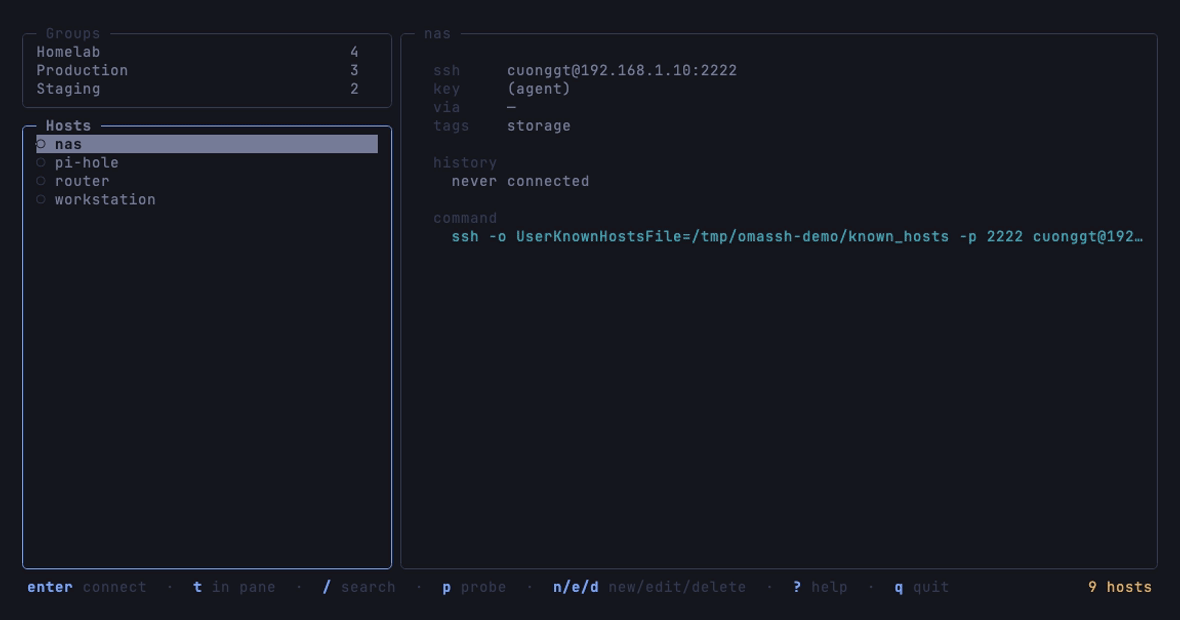This screenshot has width=1180, height=620.
Task: Click the t in pane shortcut
Action: [x=234, y=587]
